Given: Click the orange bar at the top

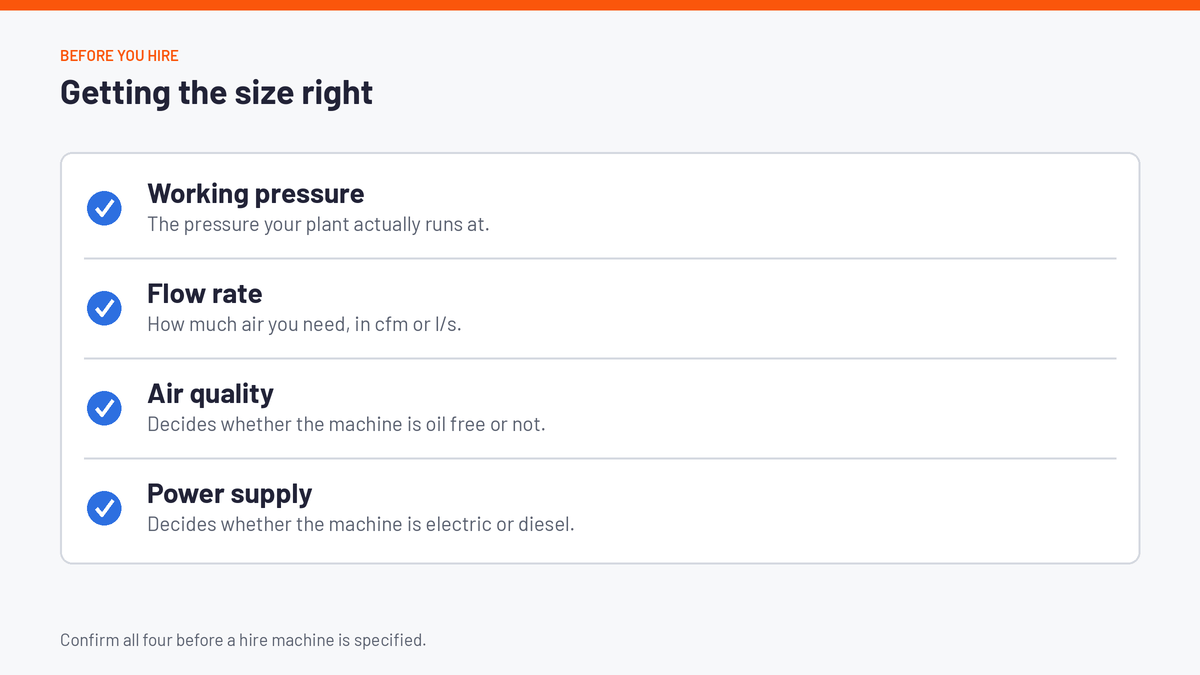Looking at the screenshot, I should (x=600, y=5).
